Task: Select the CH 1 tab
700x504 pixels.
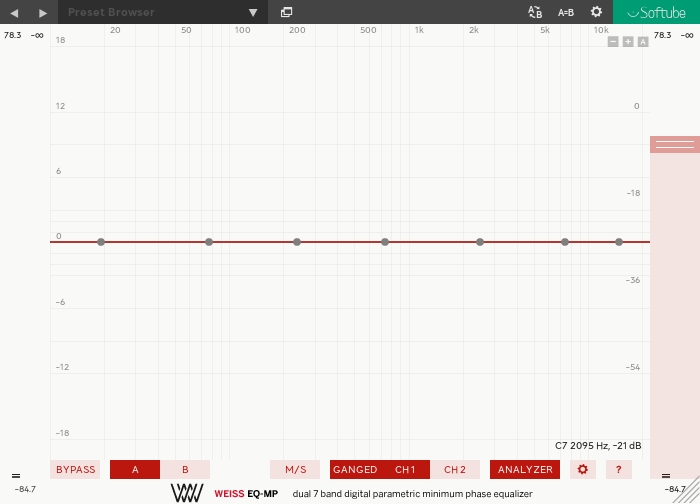Action: (x=405, y=470)
